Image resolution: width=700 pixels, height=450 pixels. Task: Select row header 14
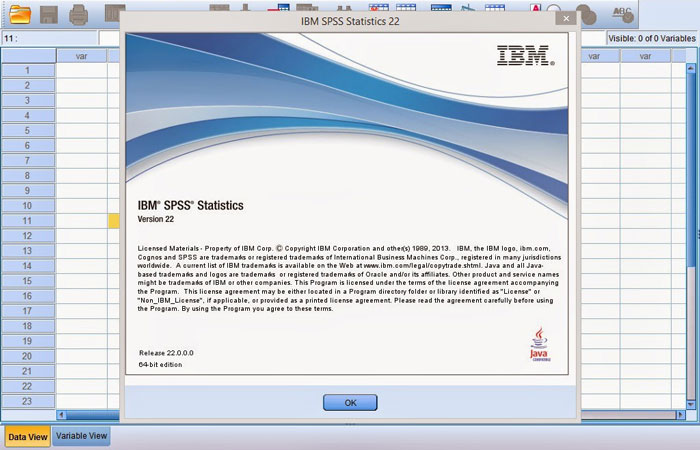point(28,266)
